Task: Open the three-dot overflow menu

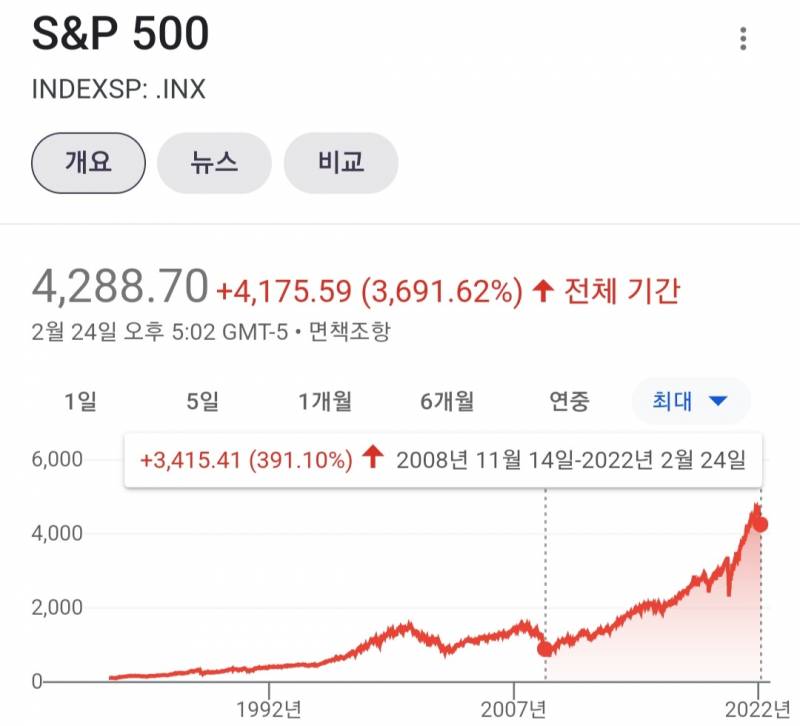Action: (x=743, y=38)
